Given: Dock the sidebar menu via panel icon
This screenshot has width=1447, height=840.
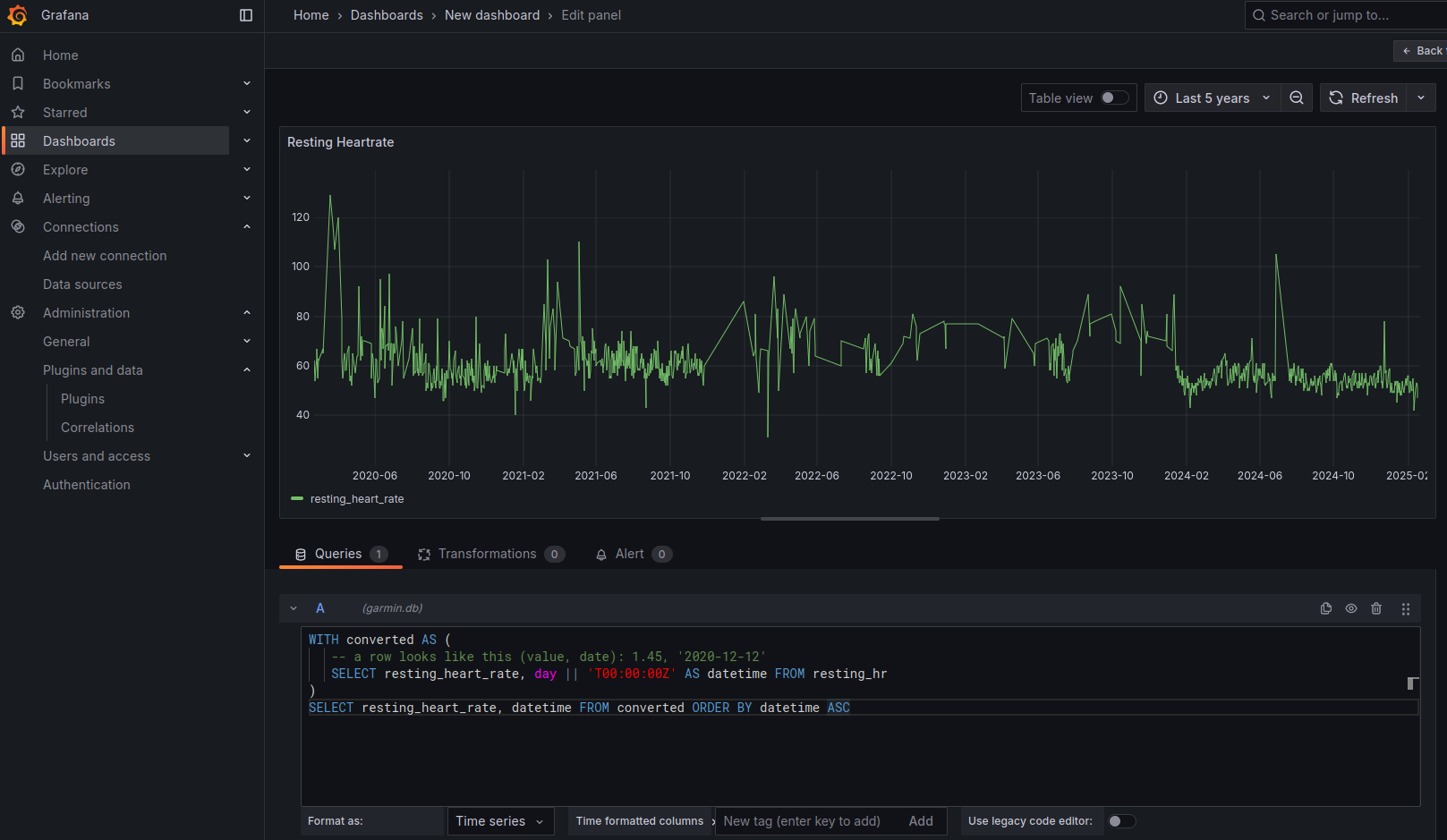Looking at the screenshot, I should [246, 15].
